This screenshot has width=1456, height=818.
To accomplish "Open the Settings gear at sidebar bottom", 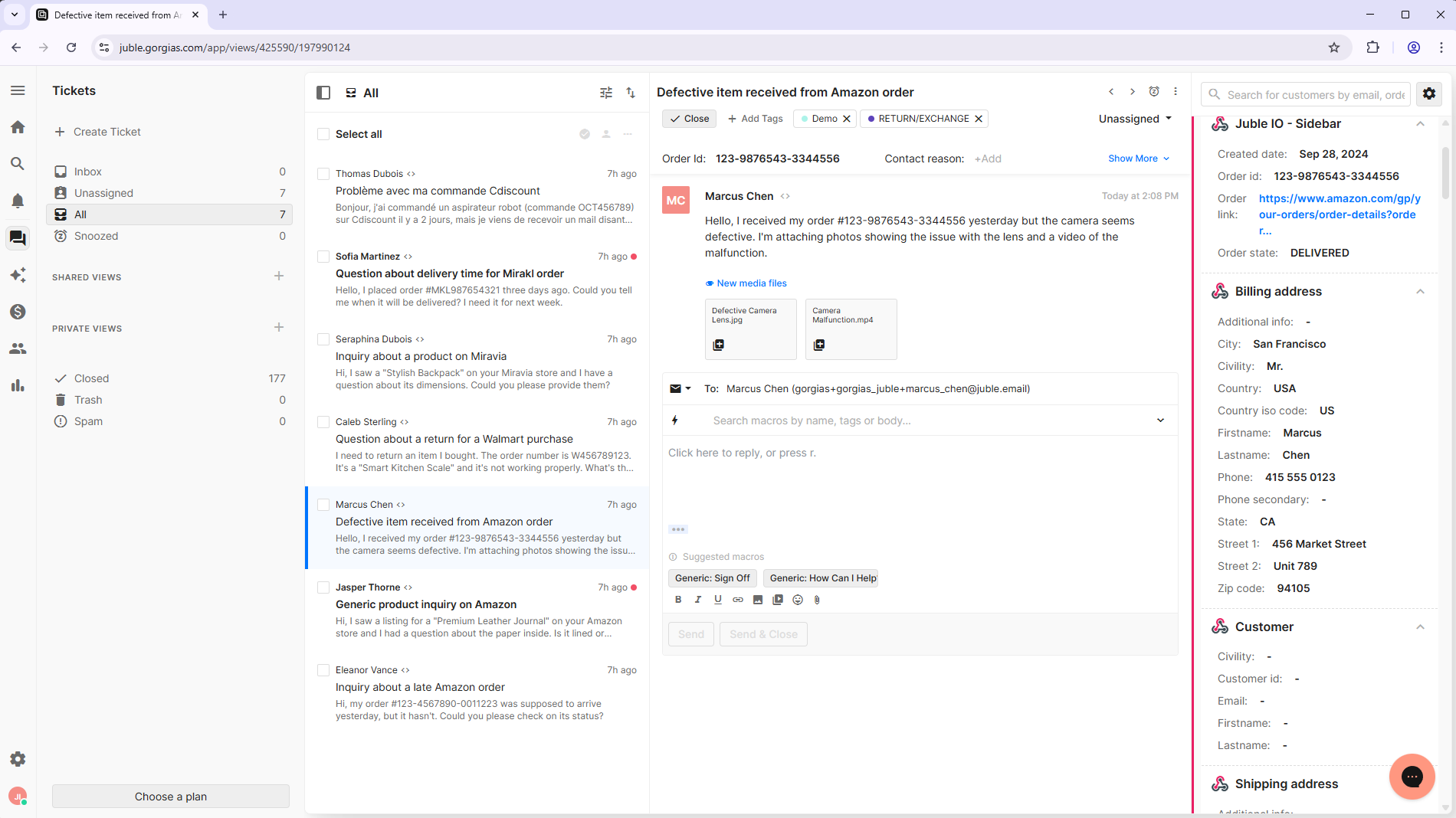I will 18,759.
